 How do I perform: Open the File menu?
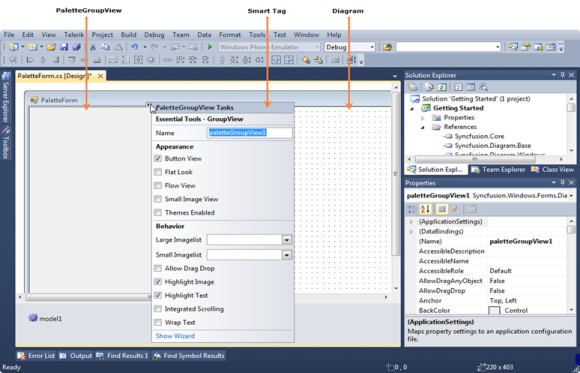click(9, 35)
